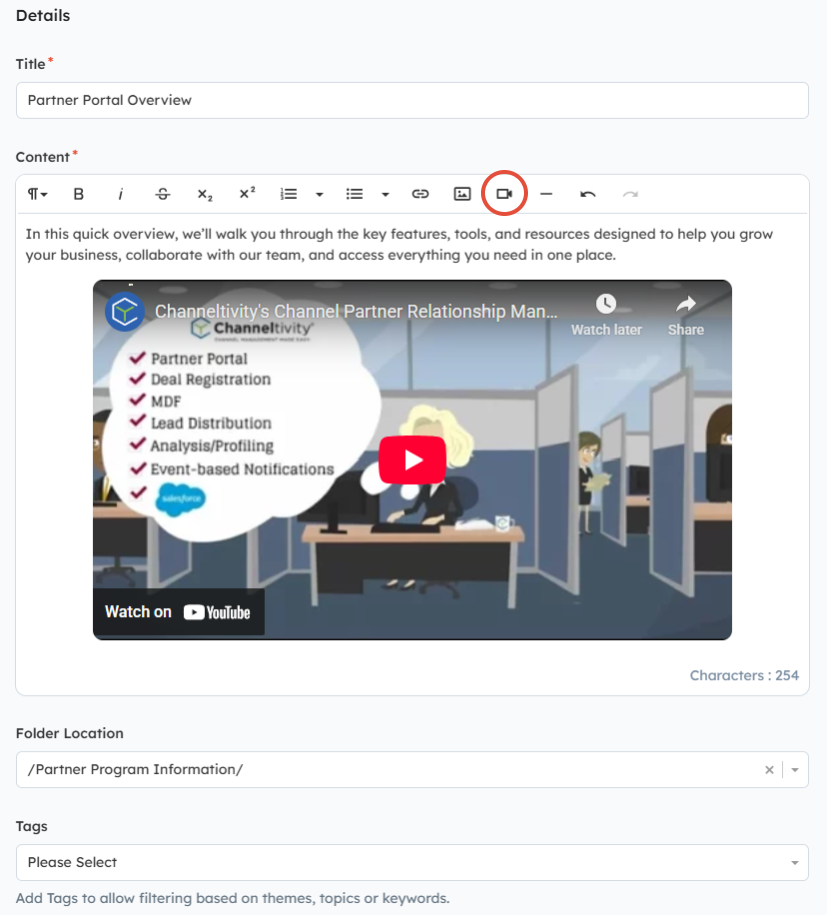
Task: Click the /Partner Program Information/ value
Action: tap(135, 769)
